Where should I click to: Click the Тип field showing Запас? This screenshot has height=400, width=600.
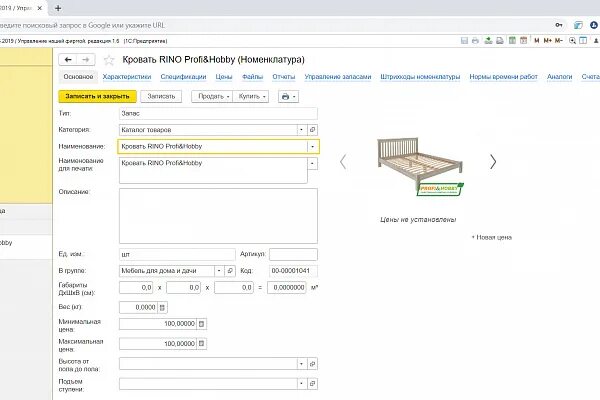point(218,113)
